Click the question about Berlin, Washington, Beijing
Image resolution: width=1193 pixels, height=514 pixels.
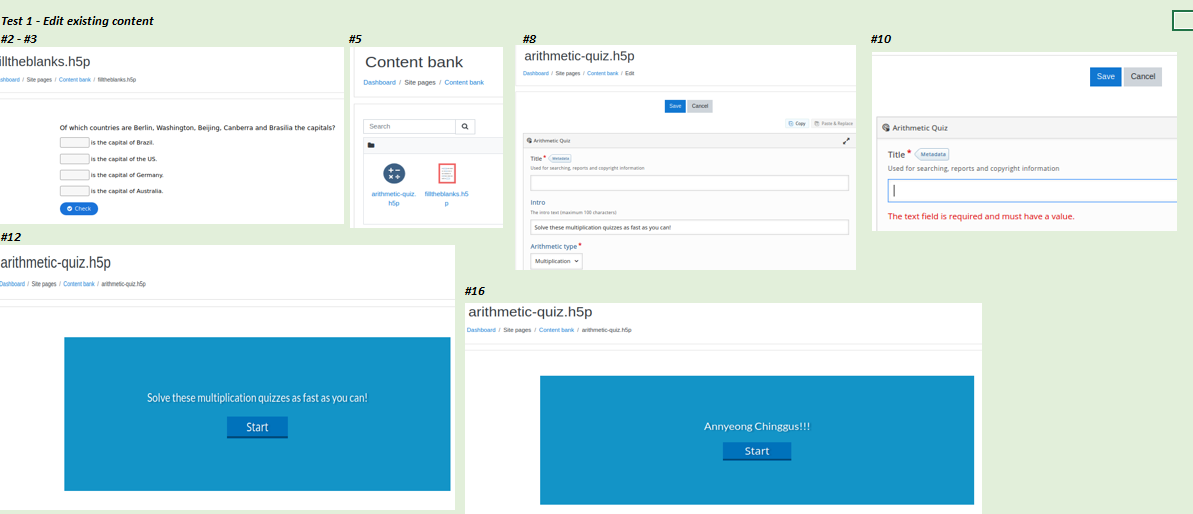tap(198, 128)
